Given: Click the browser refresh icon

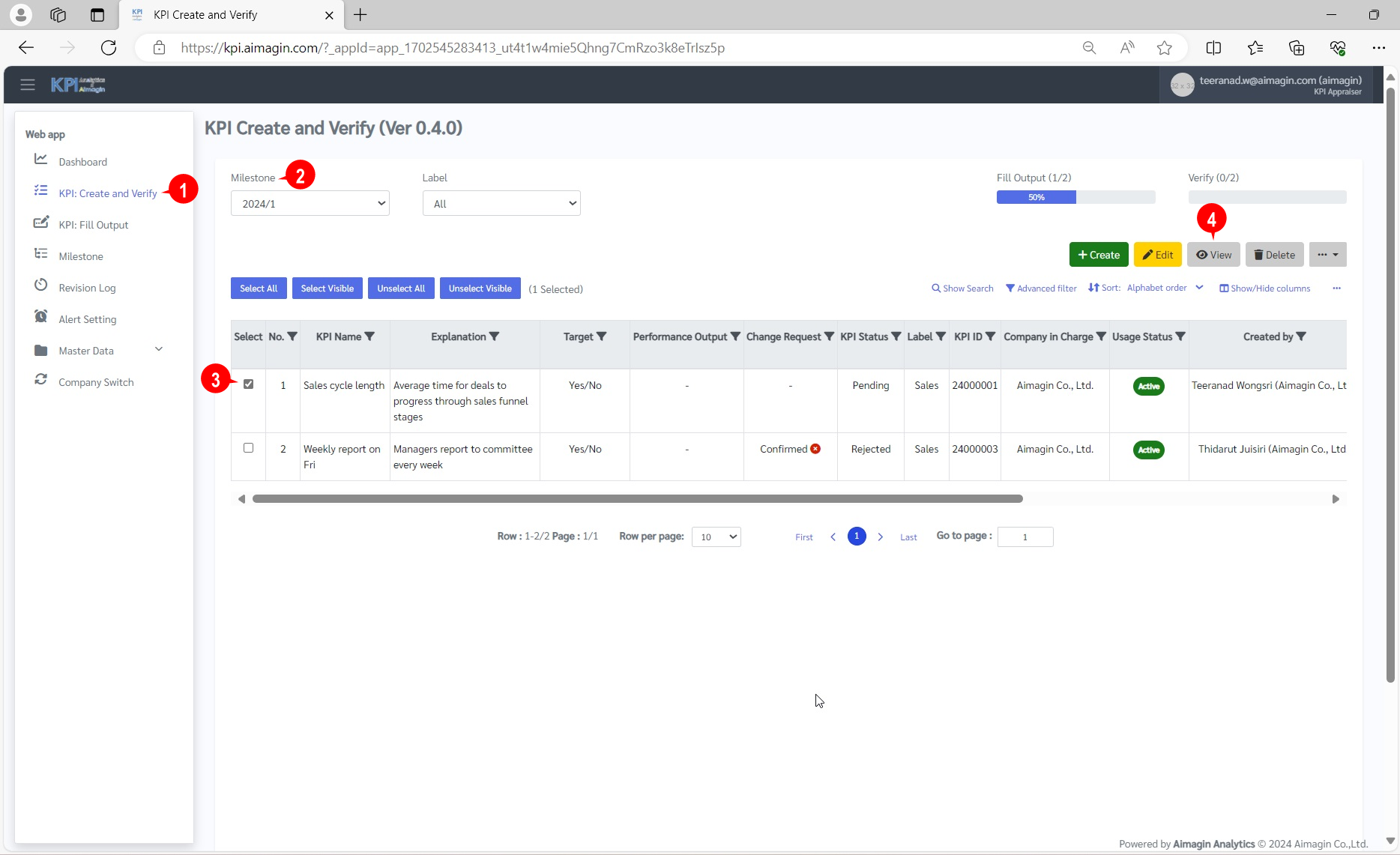Looking at the screenshot, I should (x=109, y=48).
